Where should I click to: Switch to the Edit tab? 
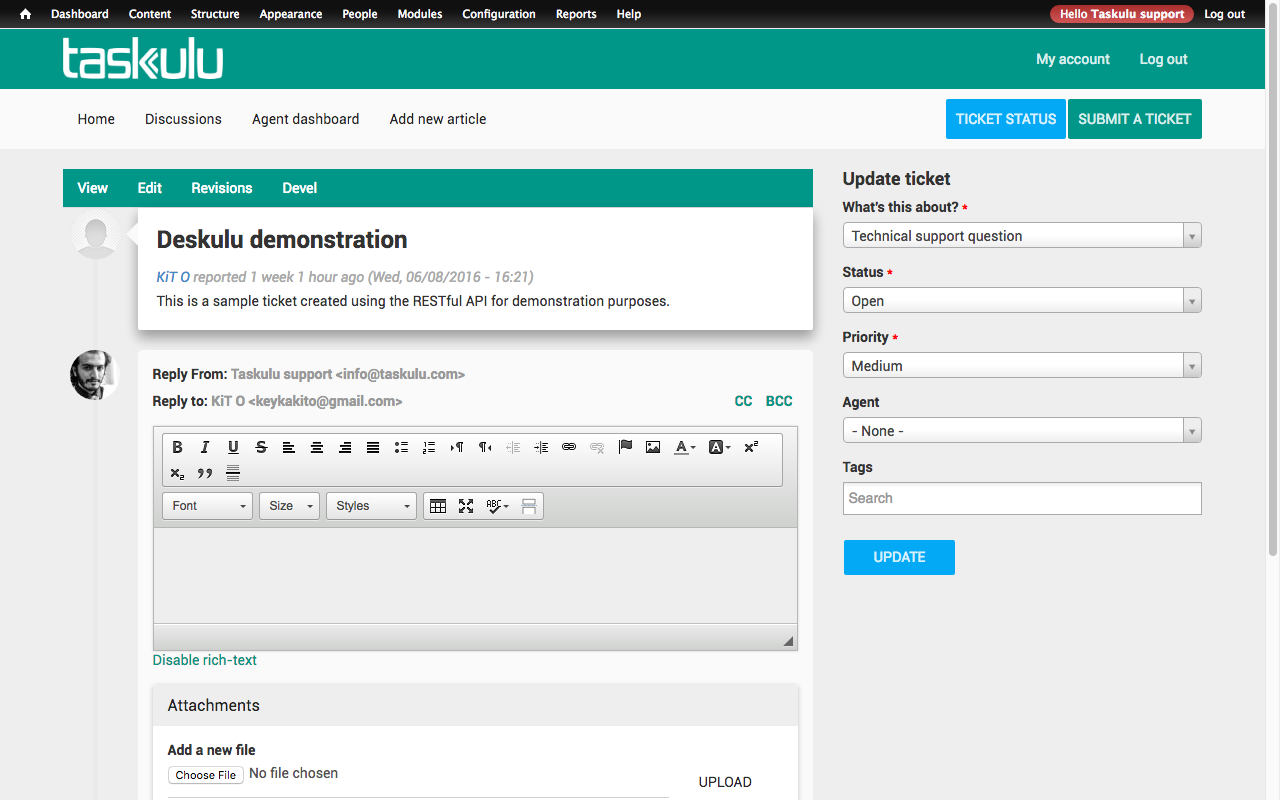(150, 188)
